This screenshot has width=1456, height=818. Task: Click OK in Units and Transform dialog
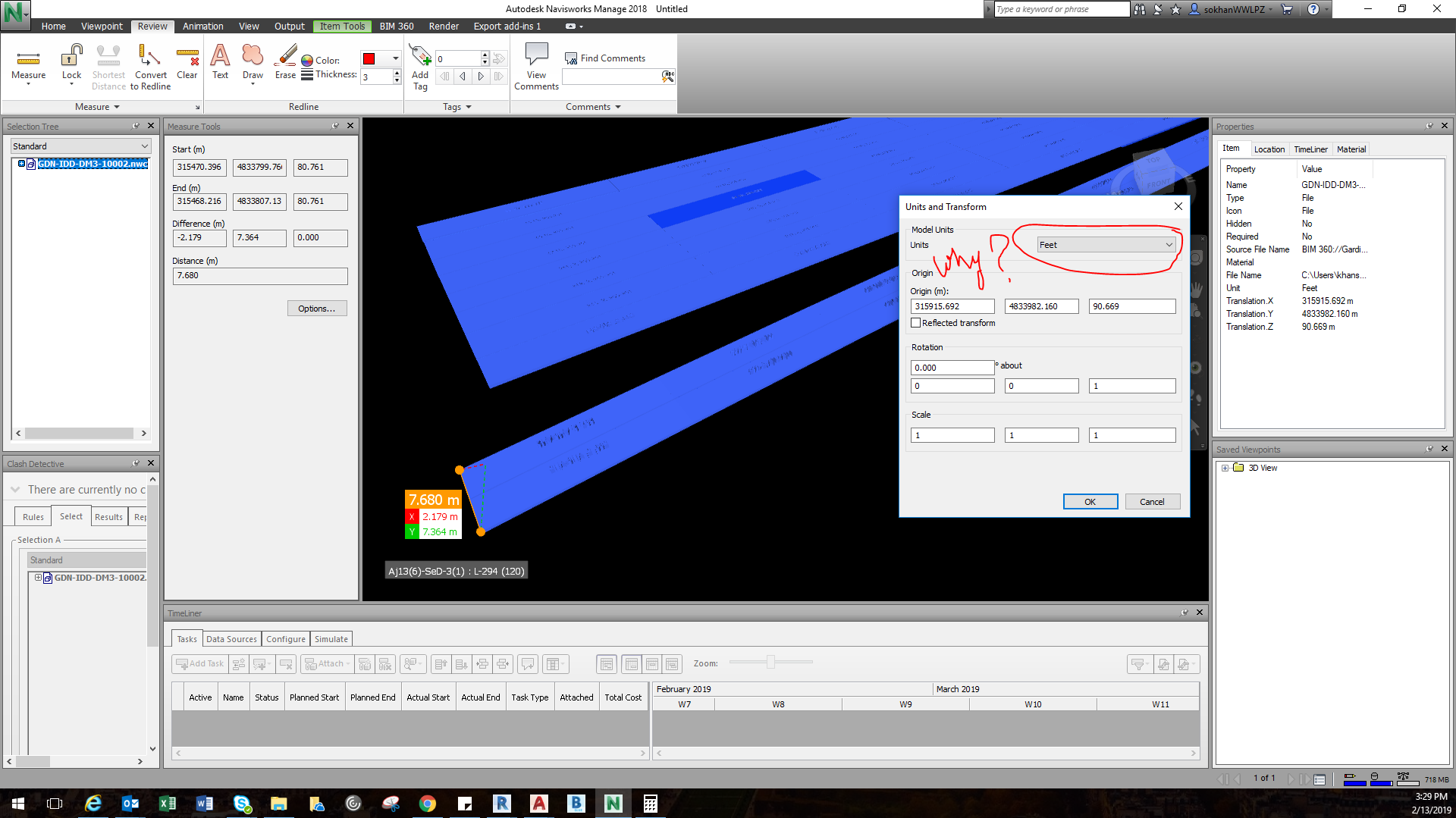(x=1090, y=502)
